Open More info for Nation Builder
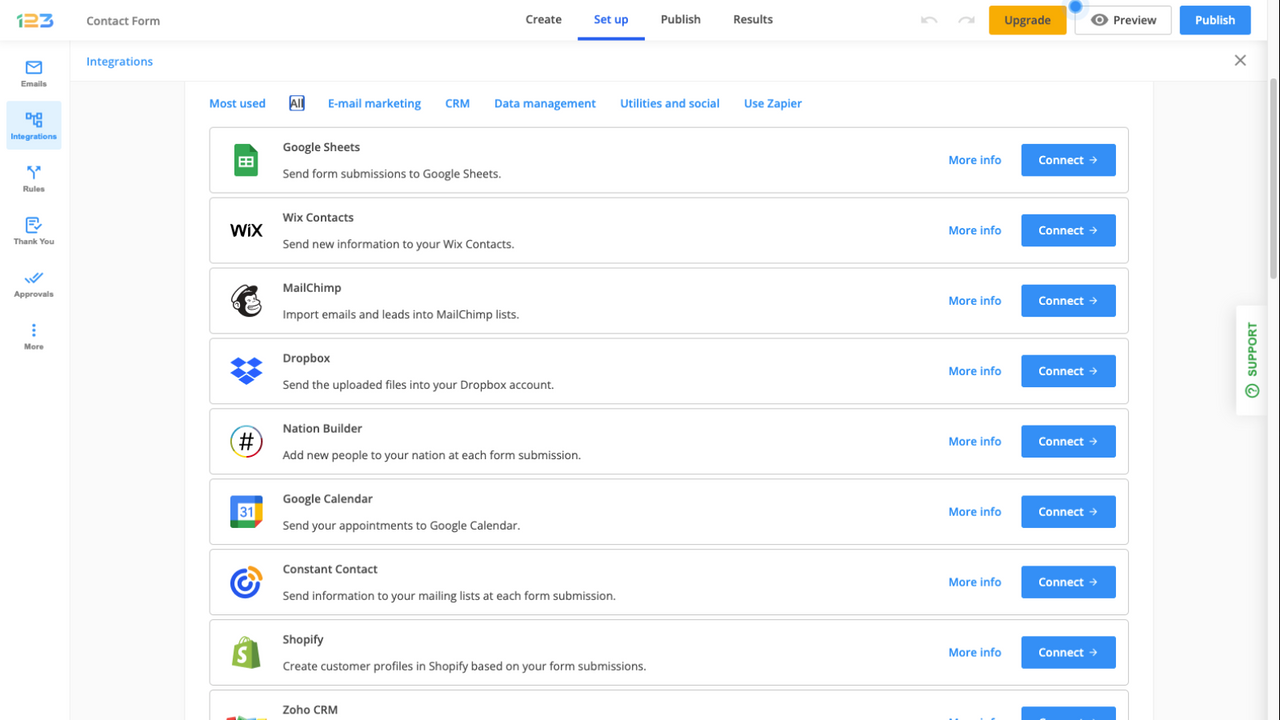This screenshot has height=720, width=1280. (x=975, y=441)
